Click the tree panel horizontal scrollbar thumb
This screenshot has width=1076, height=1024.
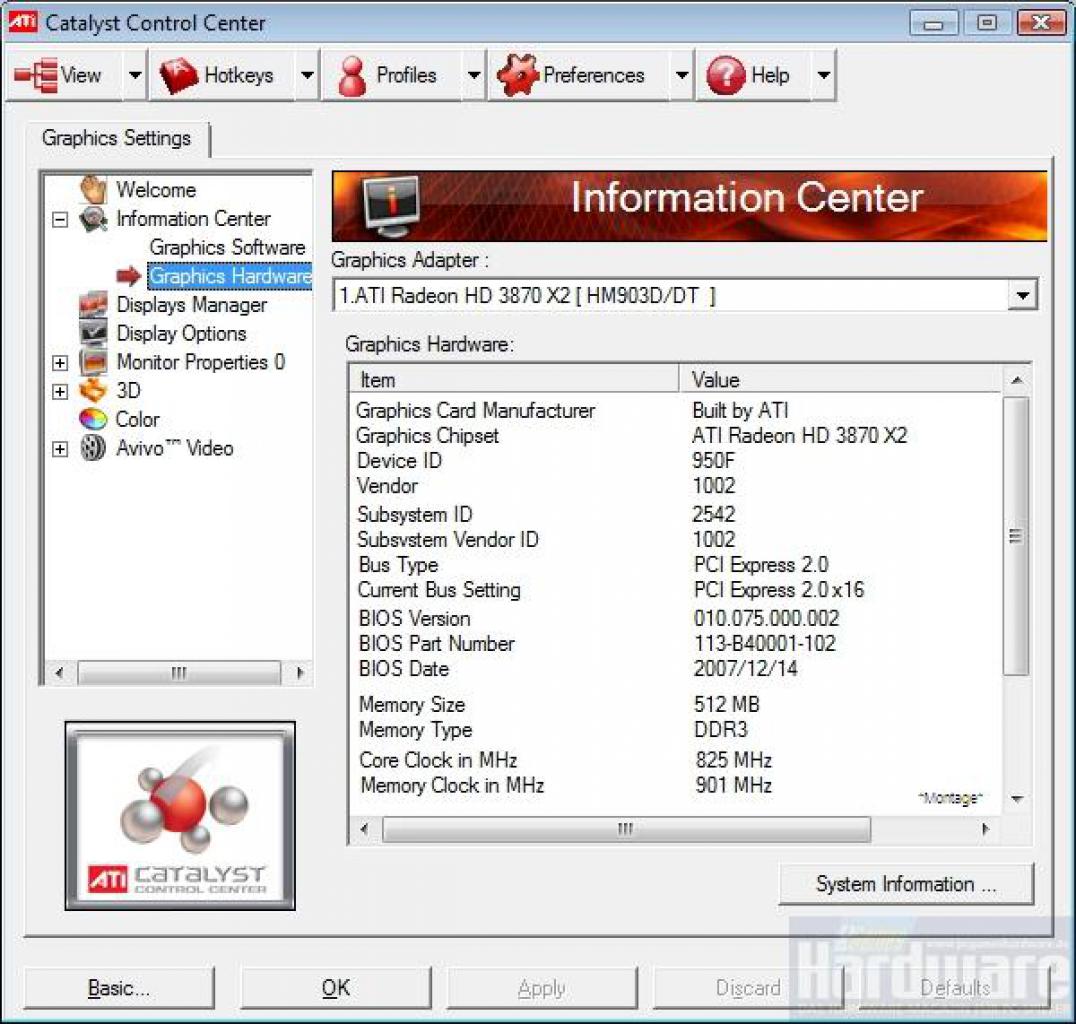(x=179, y=673)
